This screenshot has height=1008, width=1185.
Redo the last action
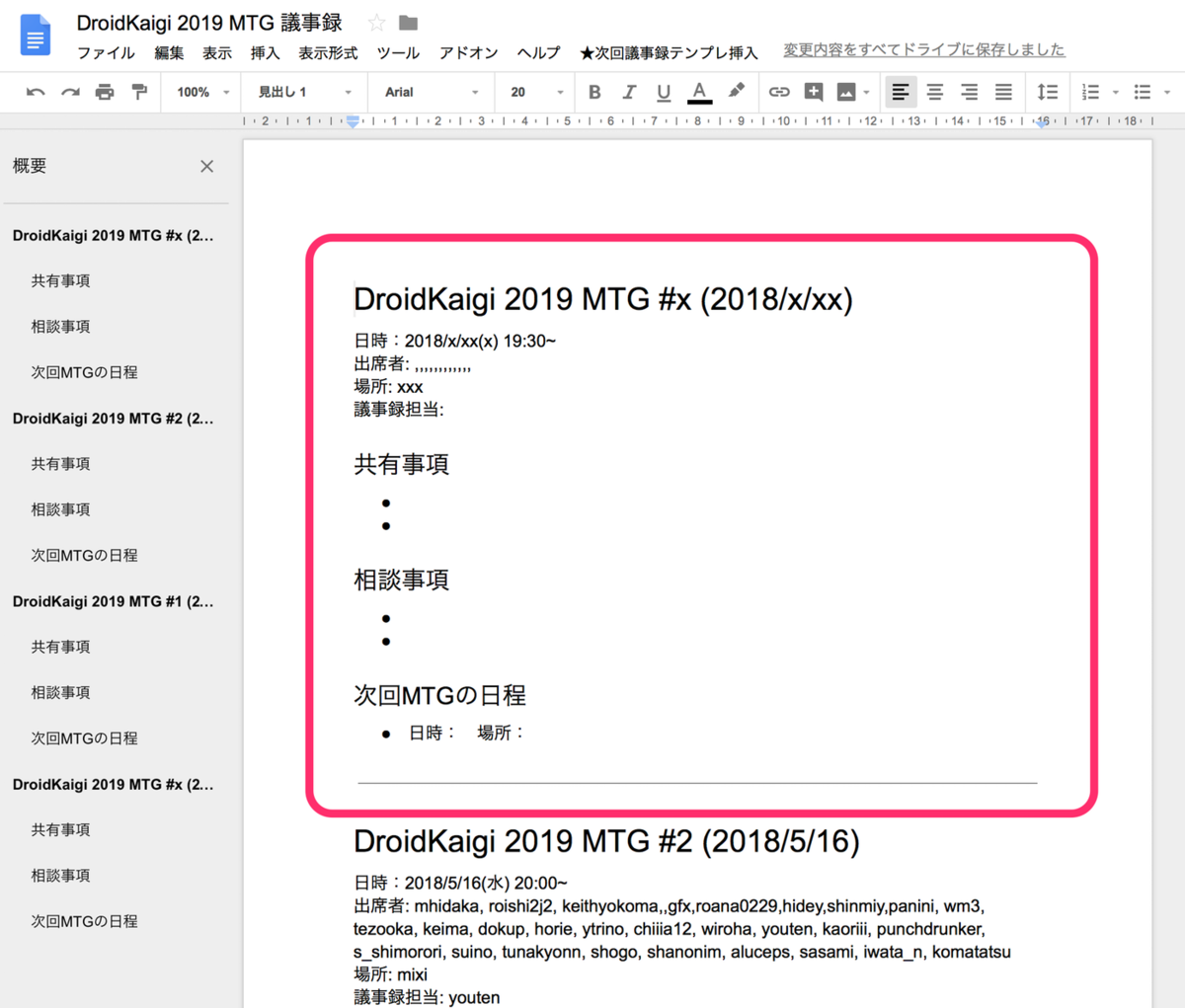[70, 92]
